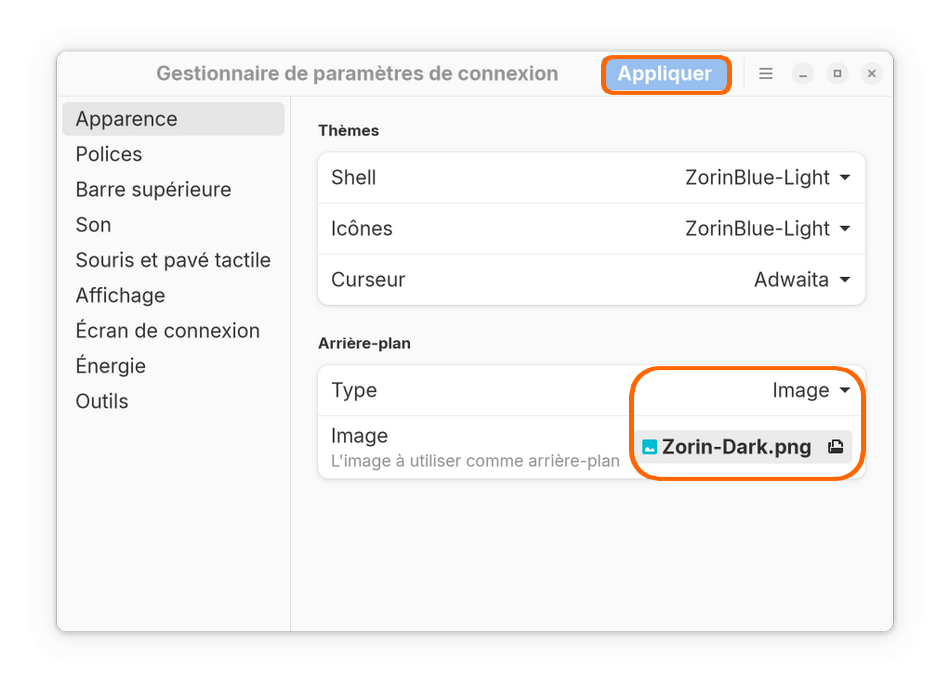Open the Curseur theme dropdown
The width and height of the screenshot is (950, 694).
[x=801, y=280]
